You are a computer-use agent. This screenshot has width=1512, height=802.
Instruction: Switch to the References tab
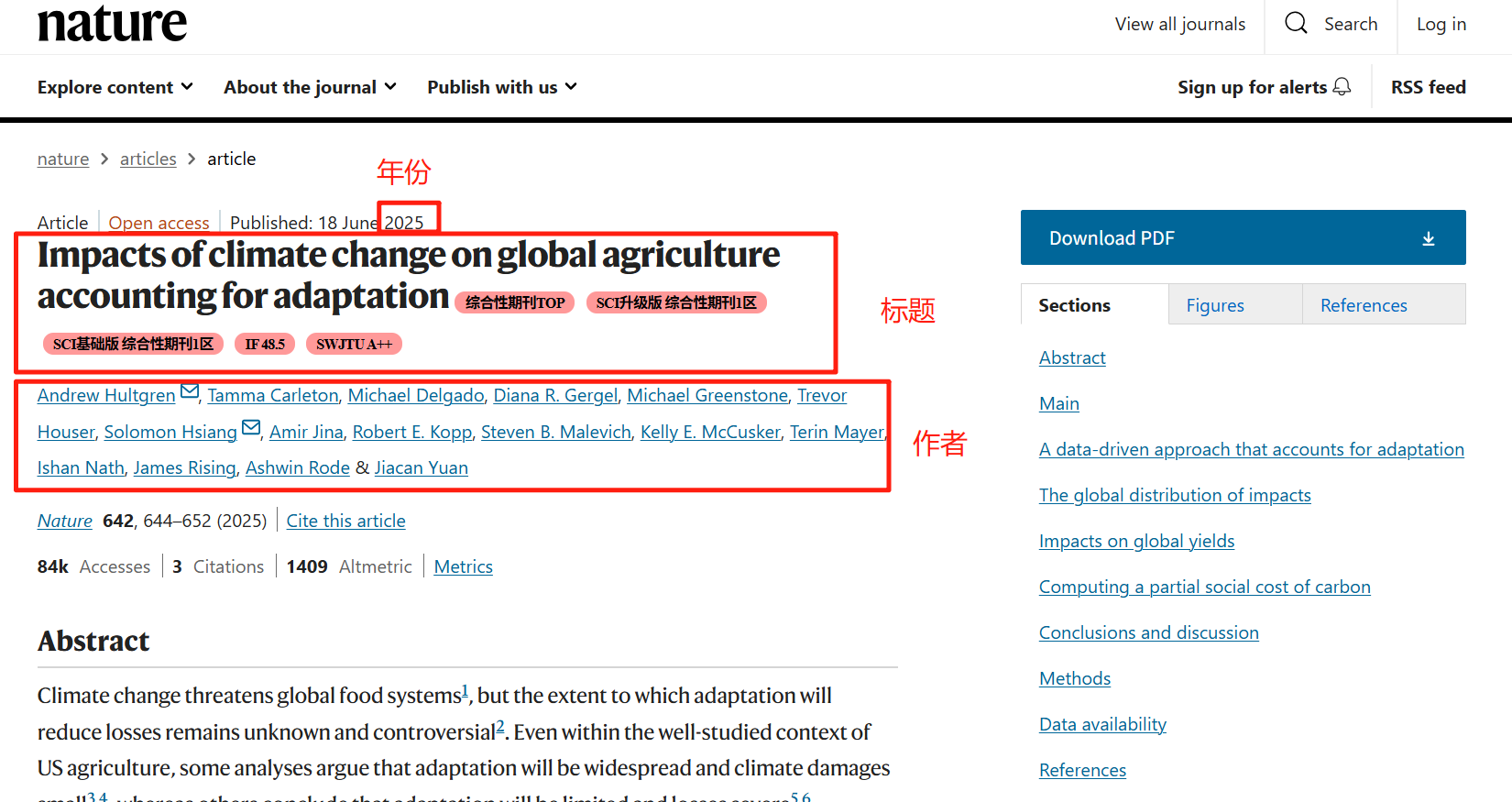tap(1364, 305)
